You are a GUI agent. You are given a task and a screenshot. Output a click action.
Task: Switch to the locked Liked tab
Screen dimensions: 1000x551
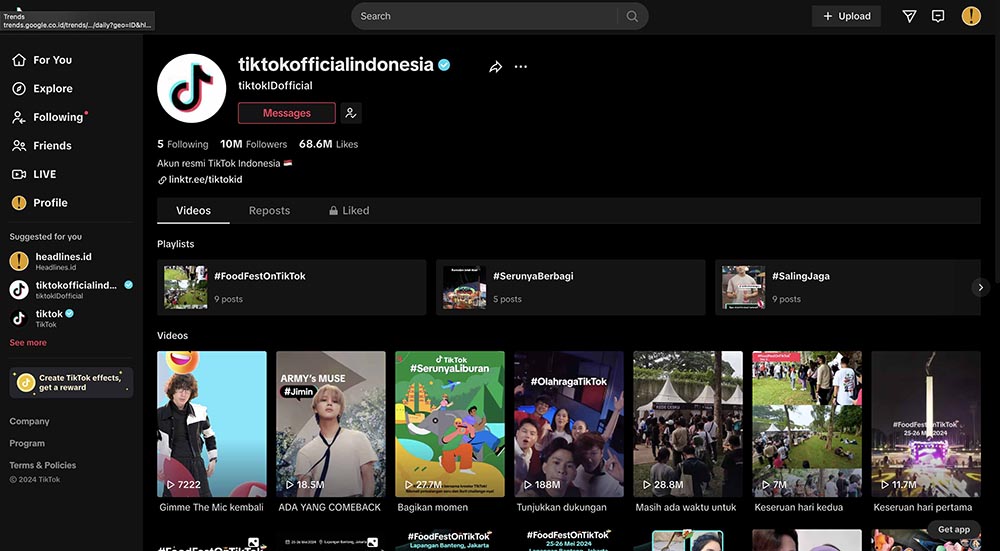349,210
